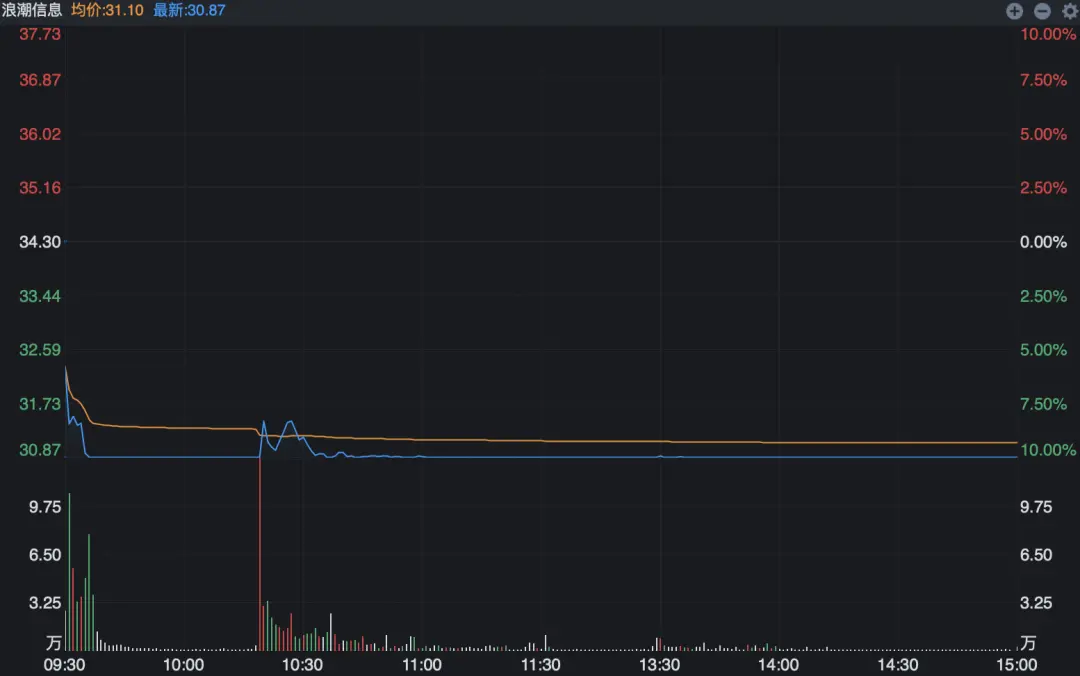This screenshot has height=676, width=1080.
Task: Click the 最新:30.87 latest price label
Action: pos(189,10)
